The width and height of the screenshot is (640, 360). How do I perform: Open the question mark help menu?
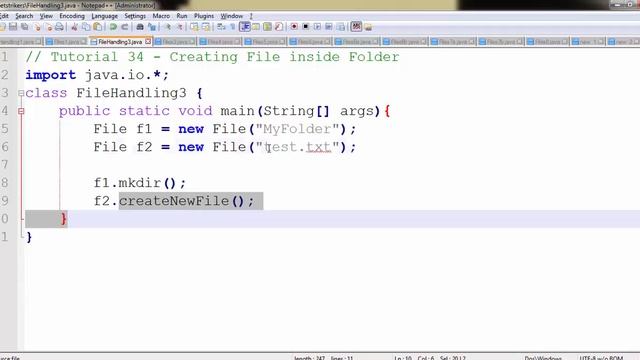251,16
